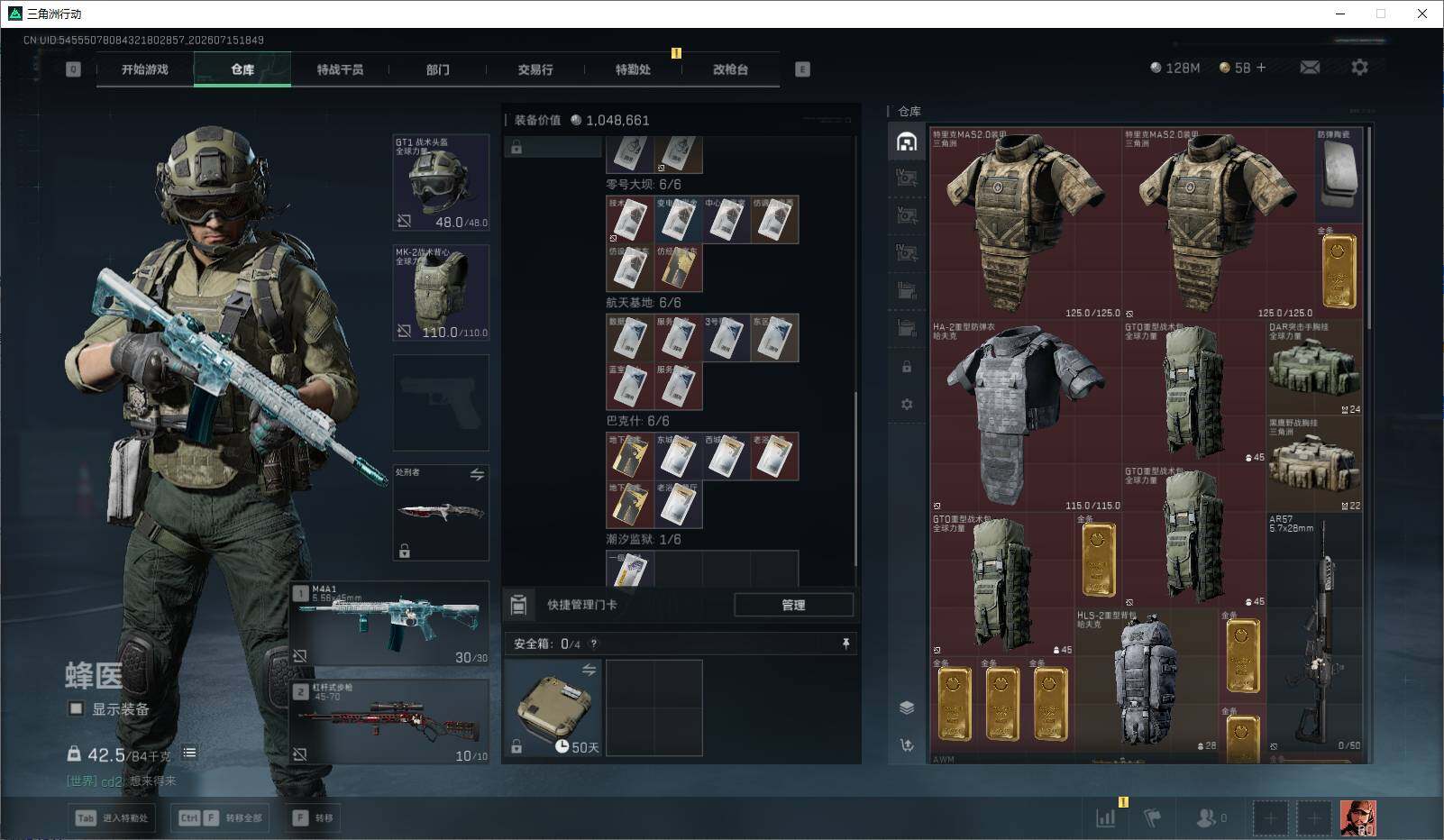Click the 潮汐监狱: 1/6 heading
The image size is (1444, 840).
tap(644, 539)
